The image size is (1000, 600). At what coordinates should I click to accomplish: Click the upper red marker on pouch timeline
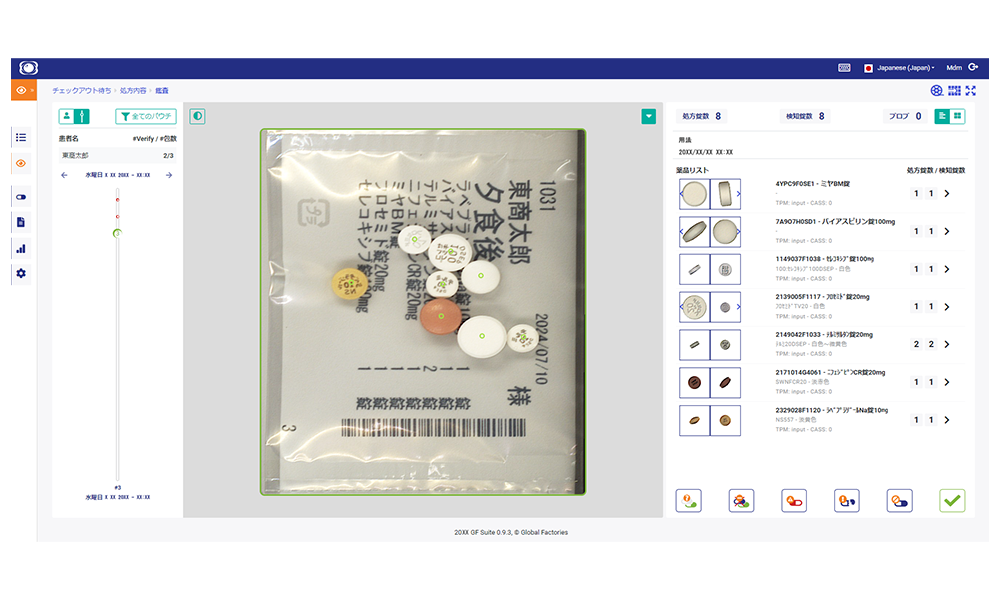117,200
